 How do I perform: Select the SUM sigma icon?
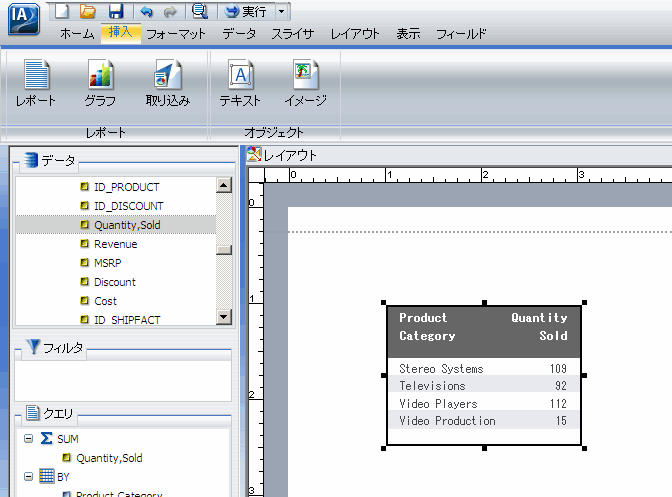click(46, 438)
